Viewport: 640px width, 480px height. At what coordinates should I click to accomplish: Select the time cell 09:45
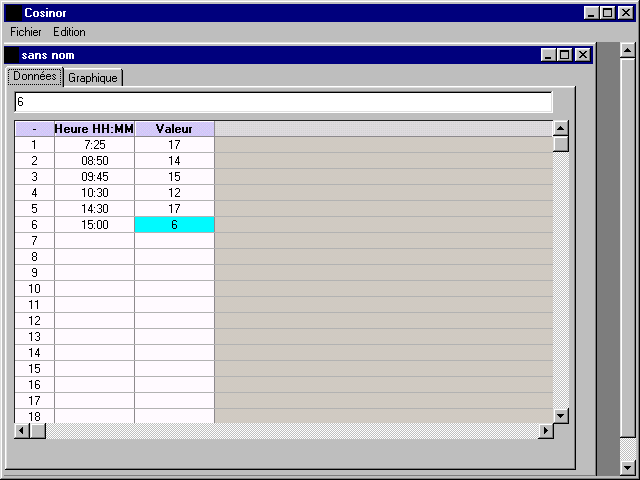[x=94, y=177]
